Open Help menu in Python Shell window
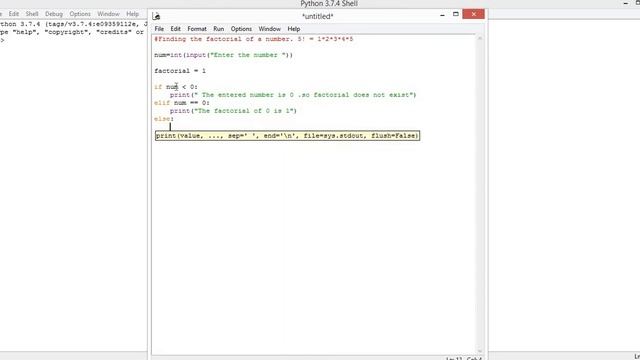The height and width of the screenshot is (360, 640). (132, 14)
